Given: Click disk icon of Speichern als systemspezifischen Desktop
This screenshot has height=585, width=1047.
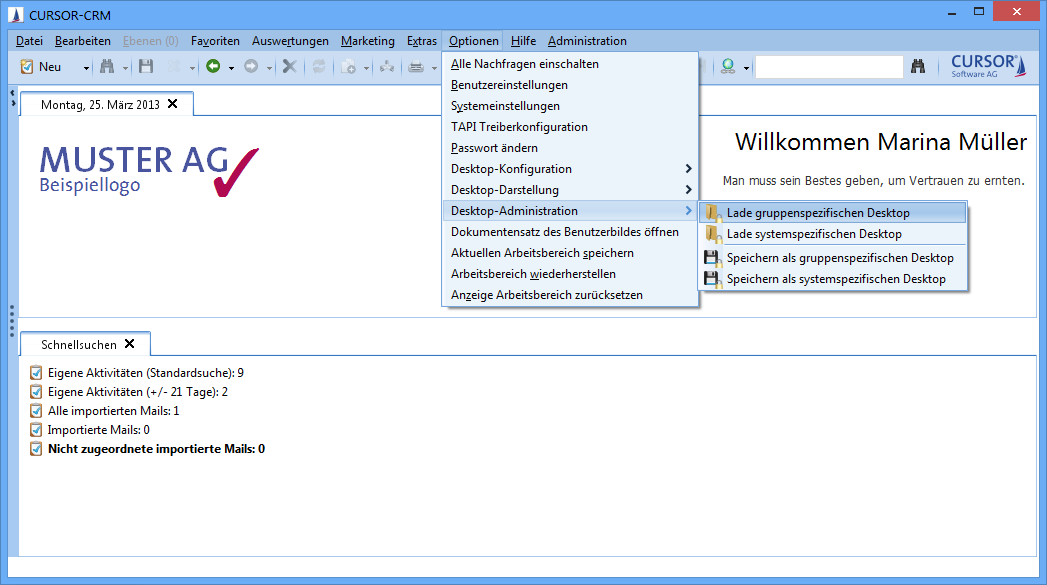Looking at the screenshot, I should 711,279.
